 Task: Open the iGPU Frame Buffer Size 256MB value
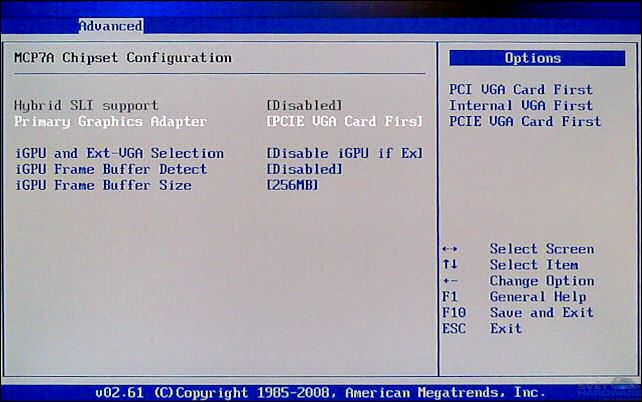[x=293, y=185]
